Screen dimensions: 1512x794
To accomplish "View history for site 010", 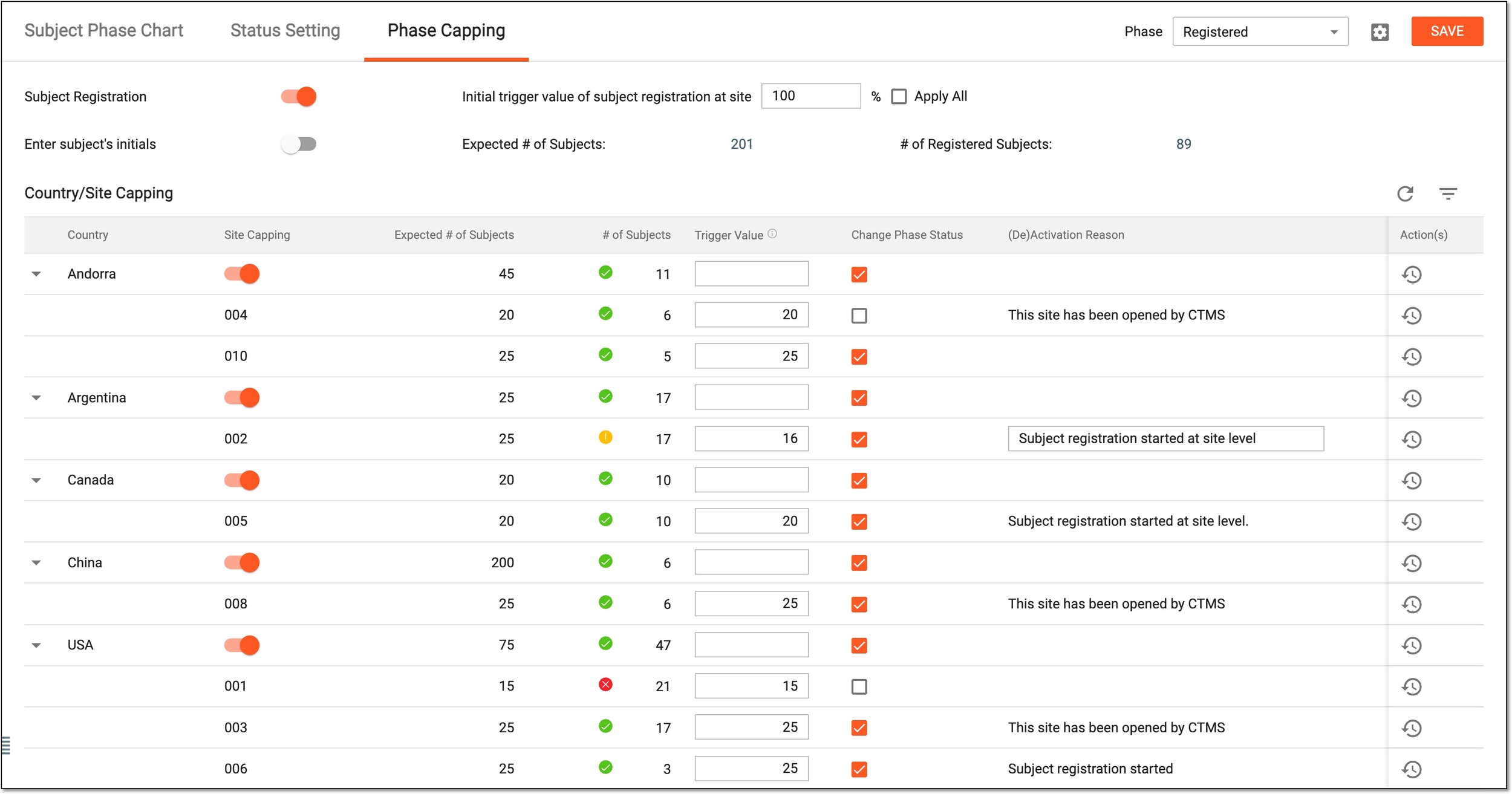I will [x=1412, y=357].
